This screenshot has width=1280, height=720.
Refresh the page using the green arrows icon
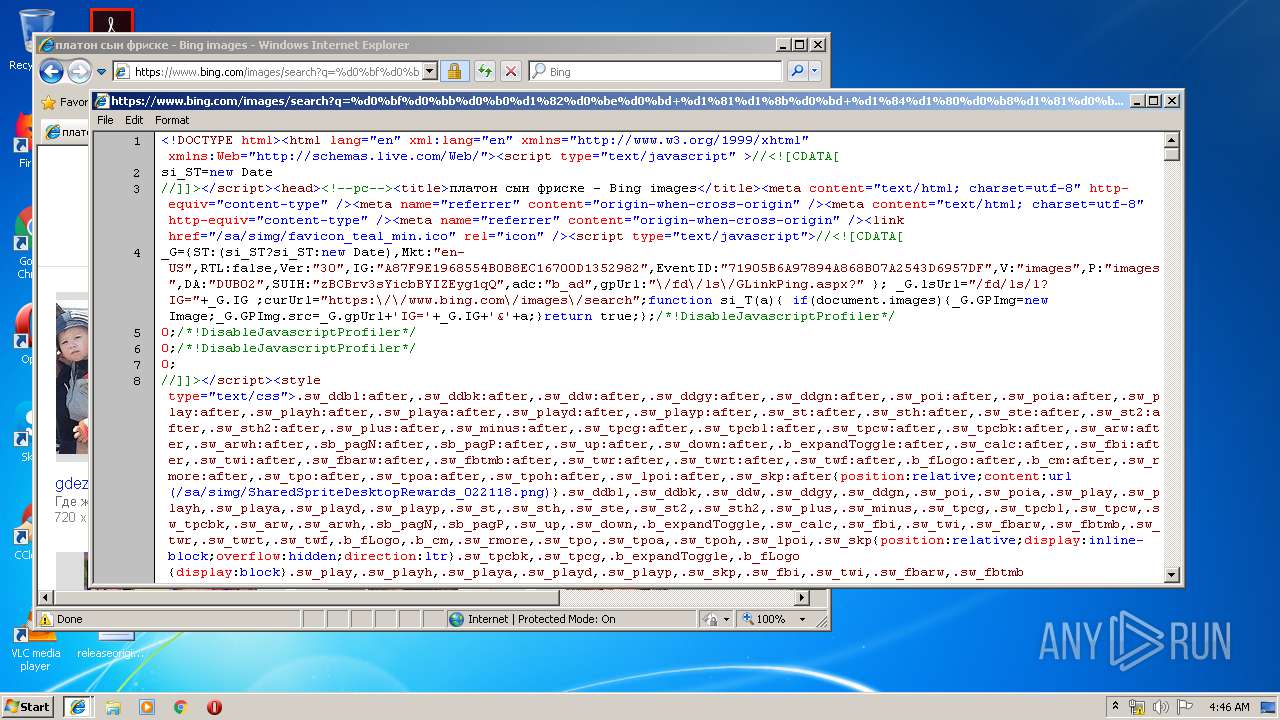[x=484, y=71]
